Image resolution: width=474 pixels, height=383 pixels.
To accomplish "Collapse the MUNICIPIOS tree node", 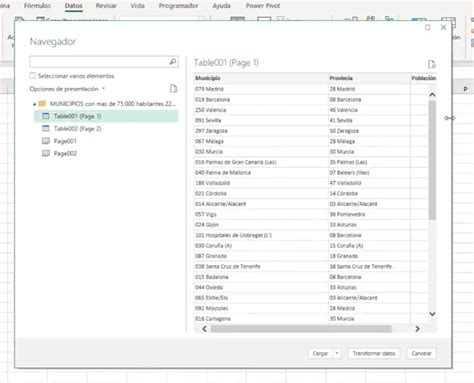I will pyautogui.click(x=34, y=104).
